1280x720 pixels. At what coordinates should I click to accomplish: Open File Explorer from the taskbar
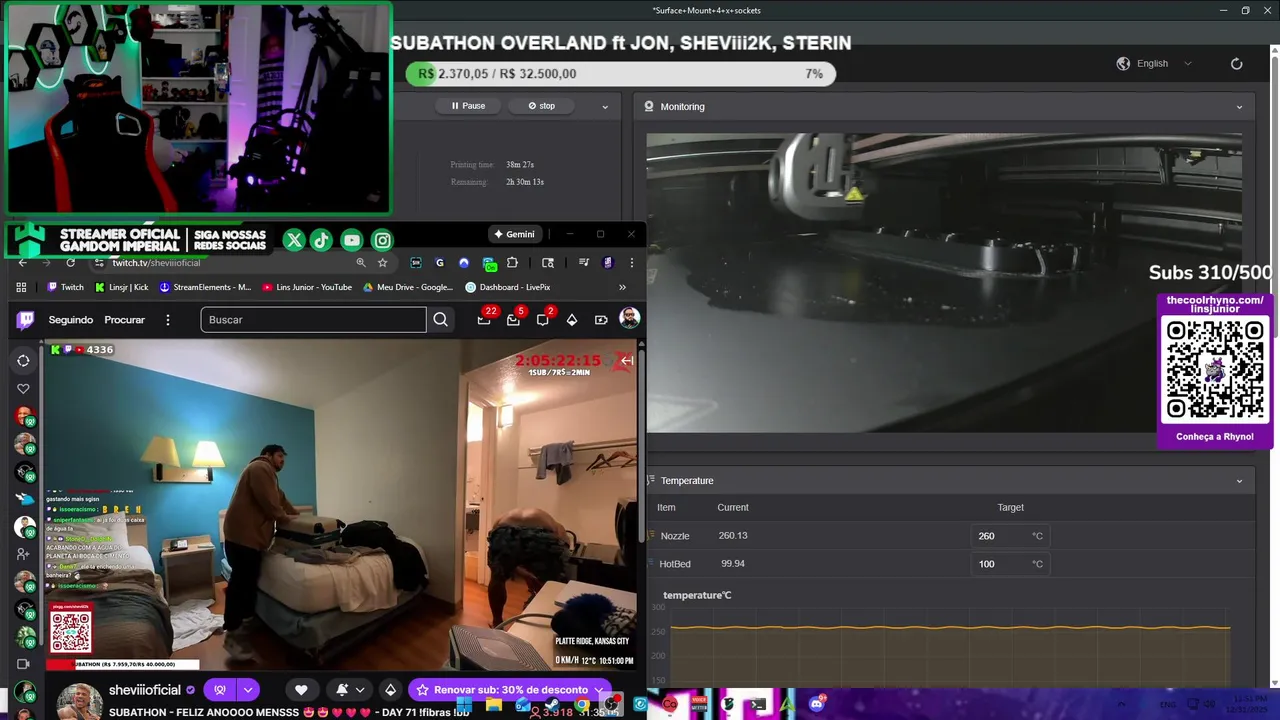click(493, 704)
